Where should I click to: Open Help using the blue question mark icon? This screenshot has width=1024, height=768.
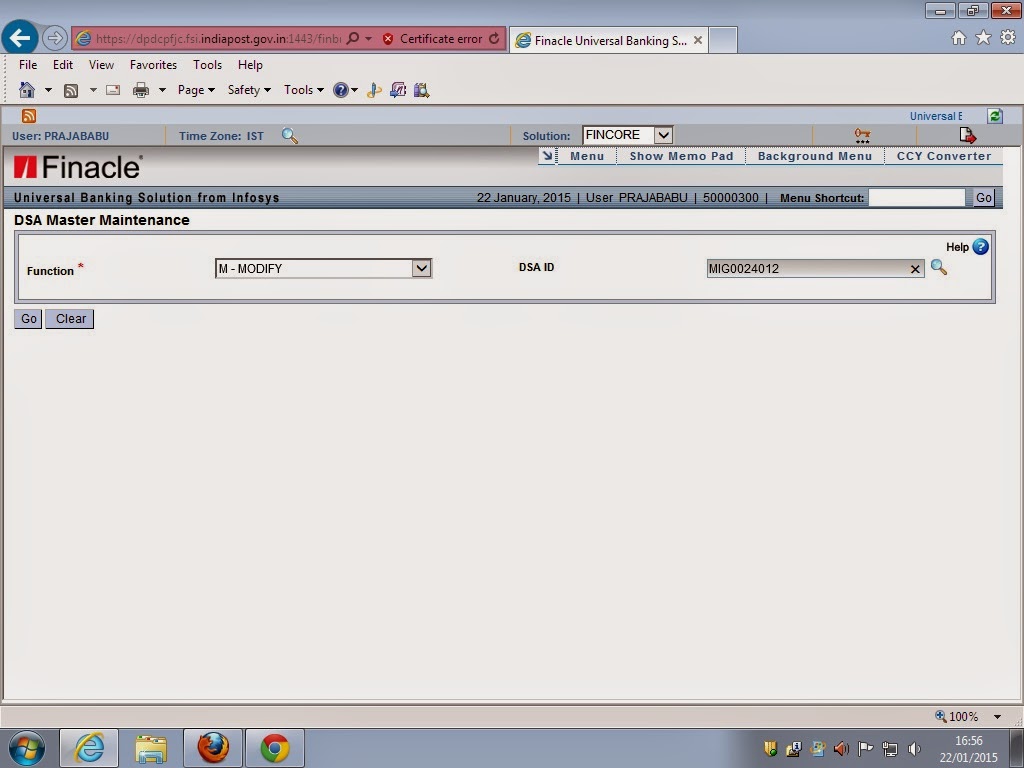click(x=980, y=247)
